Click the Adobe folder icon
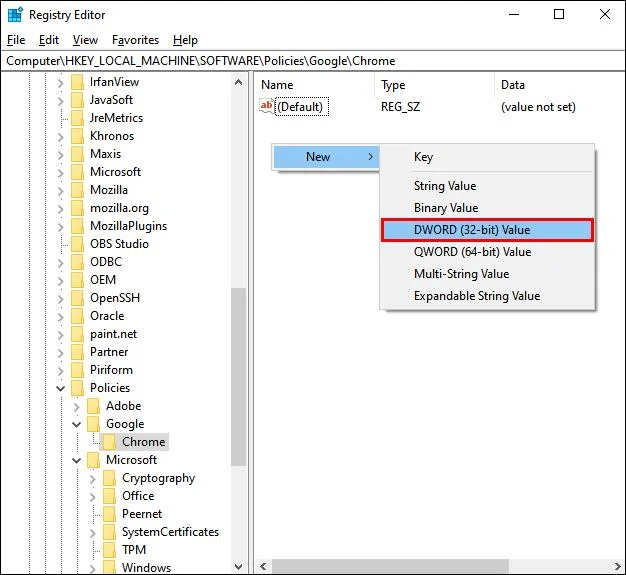The width and height of the screenshot is (626, 575). (x=93, y=406)
